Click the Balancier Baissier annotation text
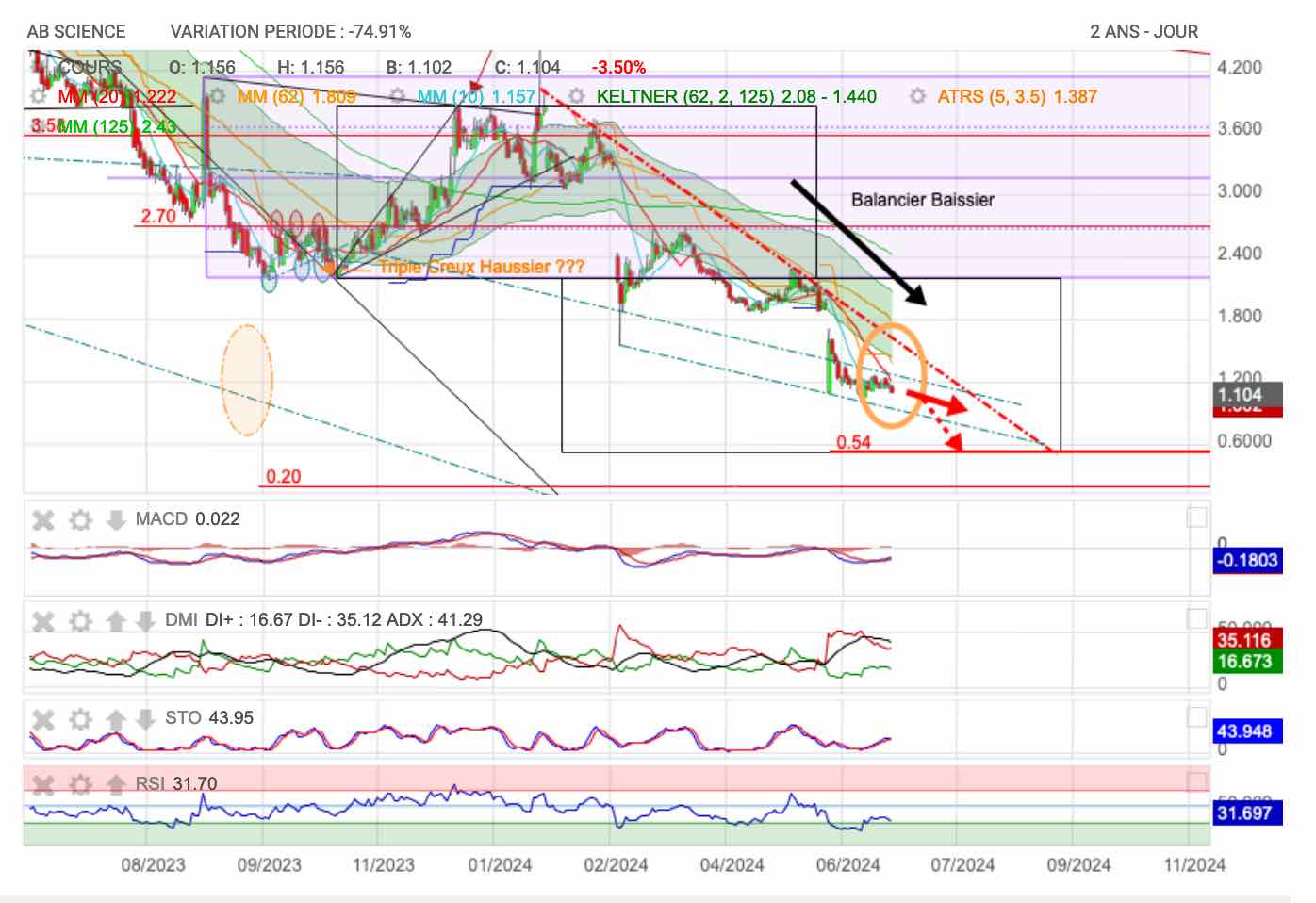 [922, 200]
